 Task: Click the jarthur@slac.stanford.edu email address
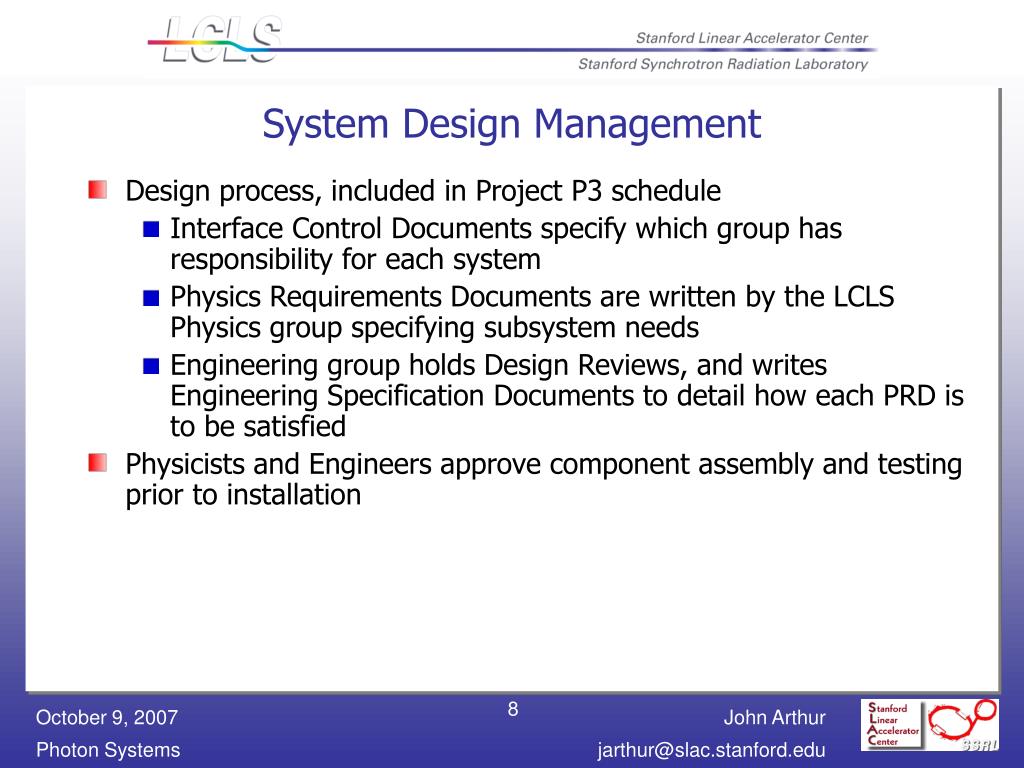(711, 750)
